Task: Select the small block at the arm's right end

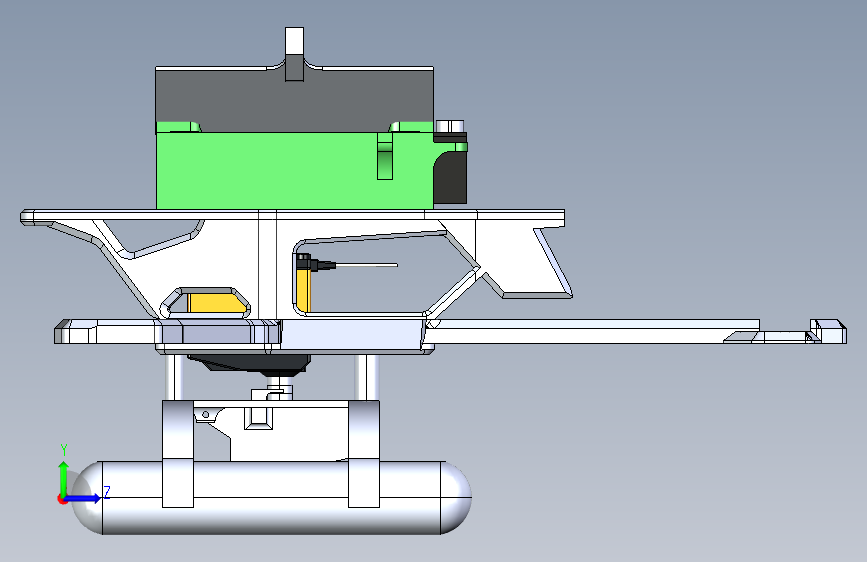Action: coord(828,331)
